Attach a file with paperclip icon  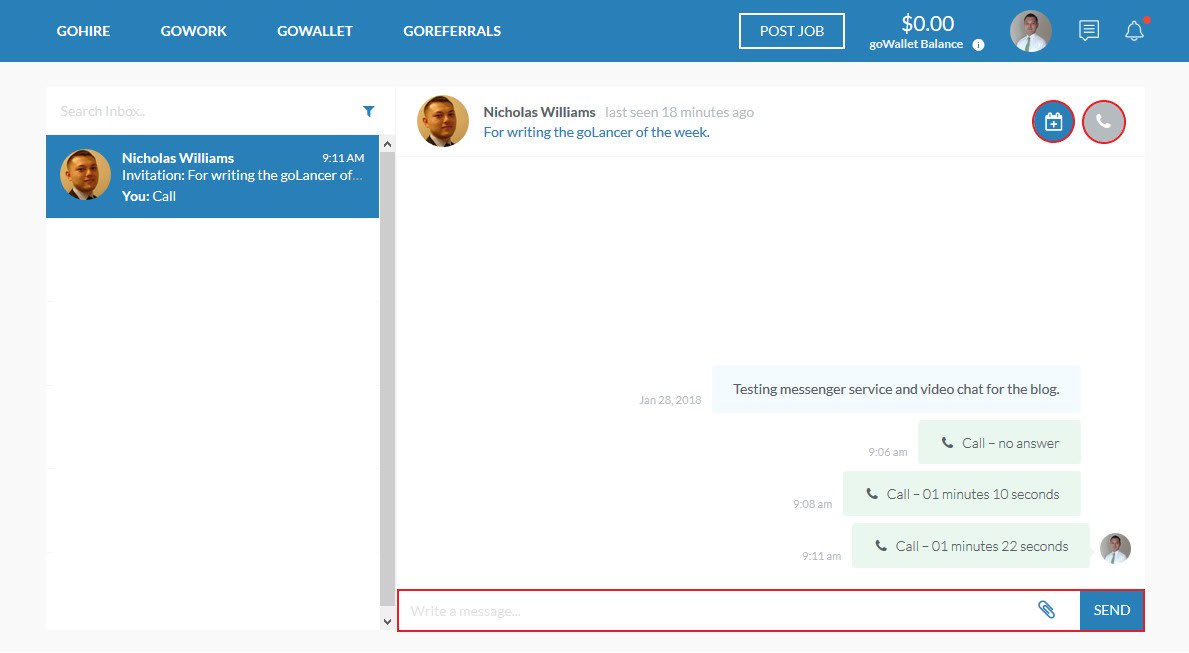[1046, 610]
